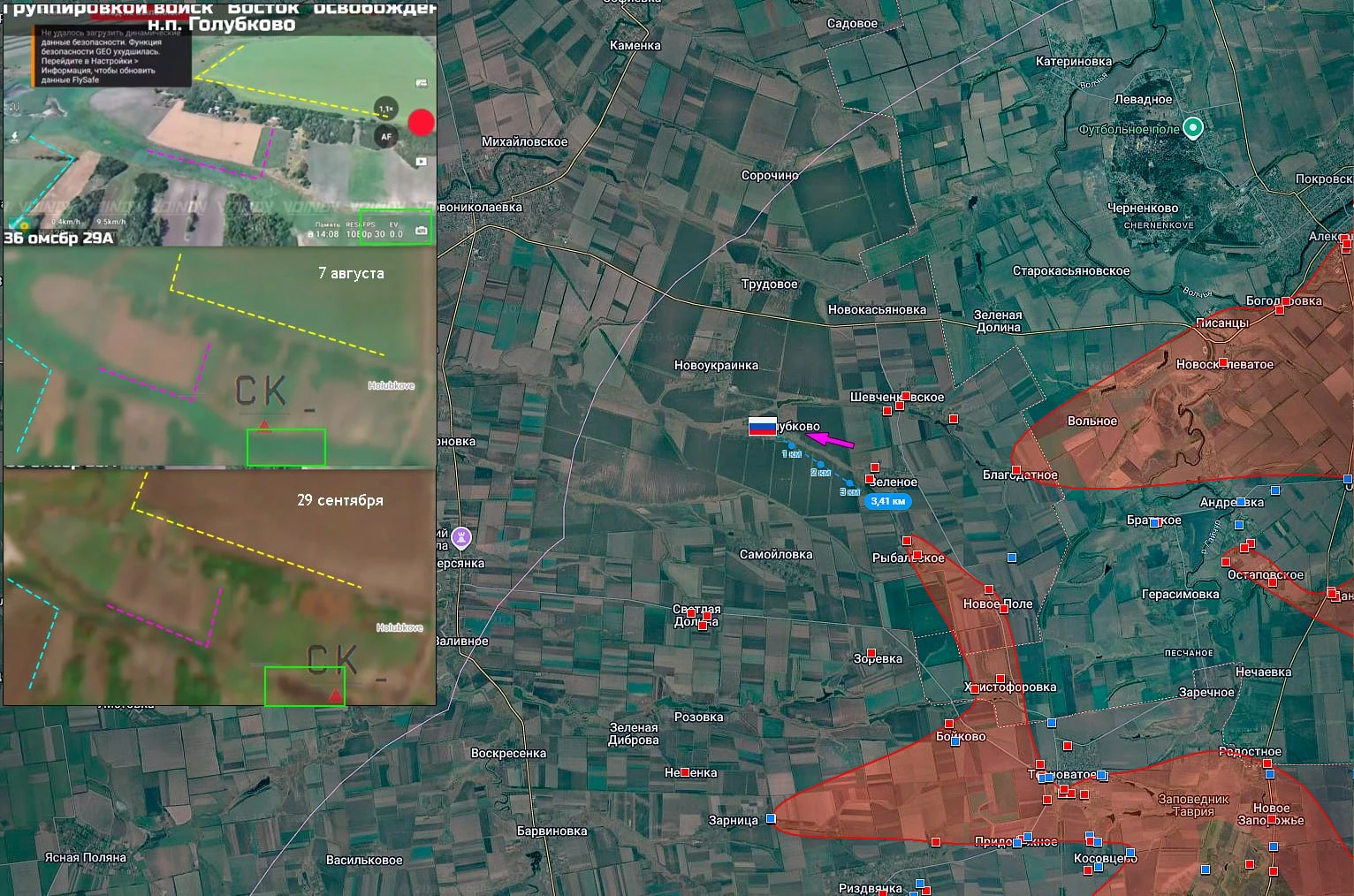Tap the red record button in drone view
This screenshot has width=1354, height=896.
click(422, 123)
